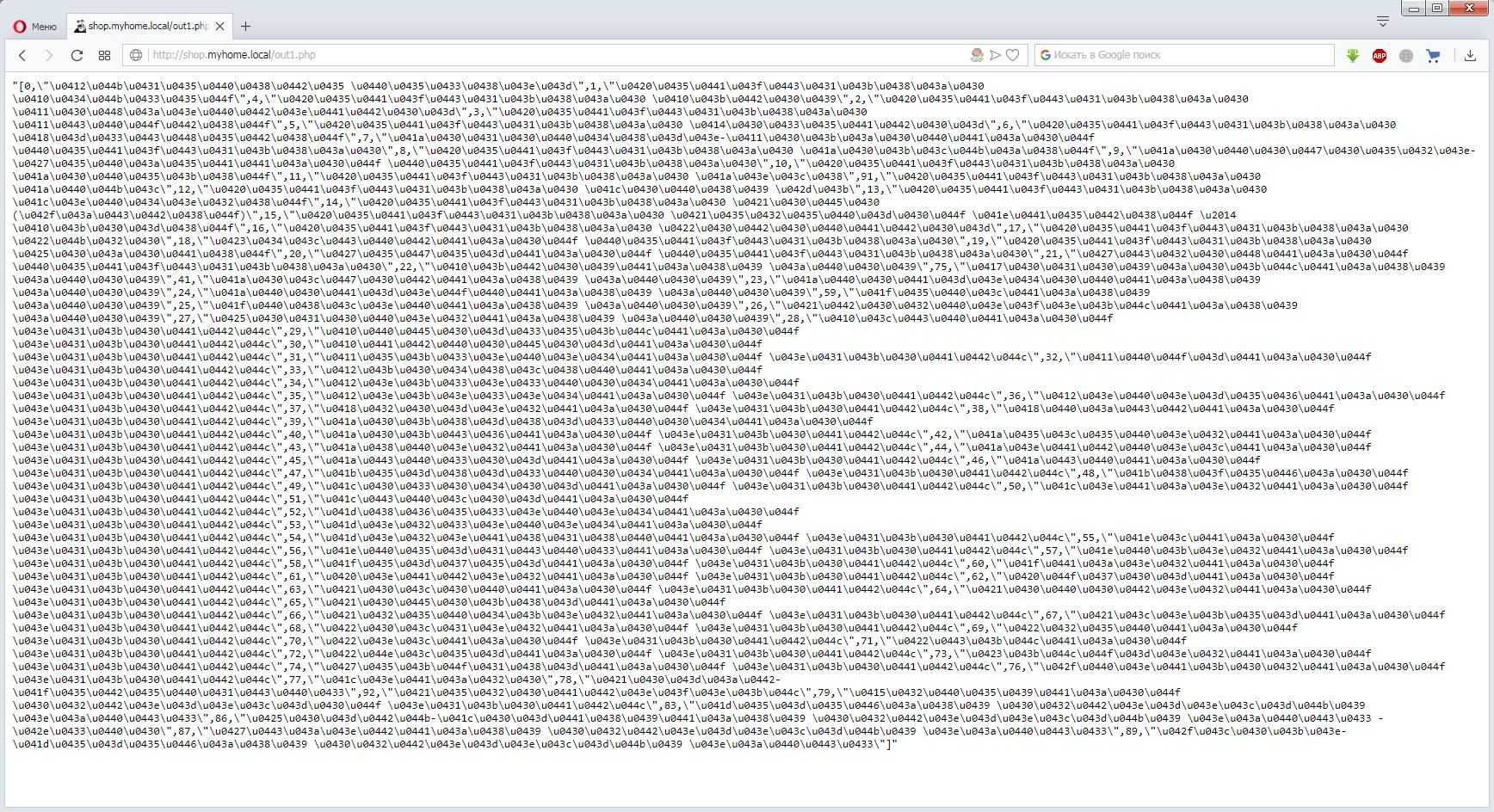Click the Opera logo icon
The image size is (1494, 812).
click(19, 27)
